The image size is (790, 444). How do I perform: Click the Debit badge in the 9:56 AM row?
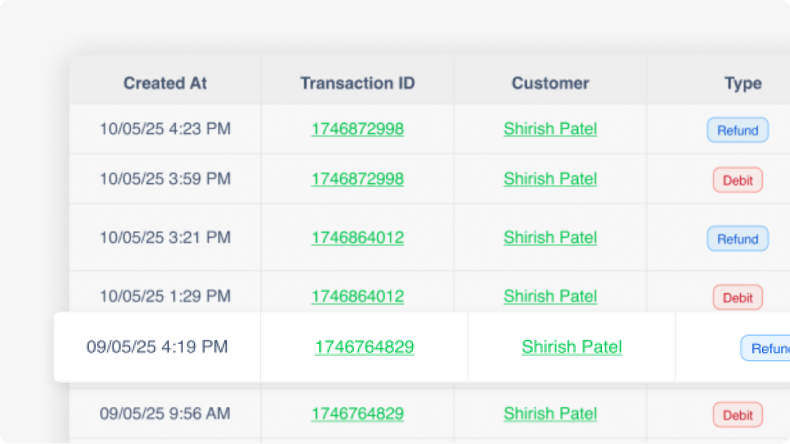(738, 415)
